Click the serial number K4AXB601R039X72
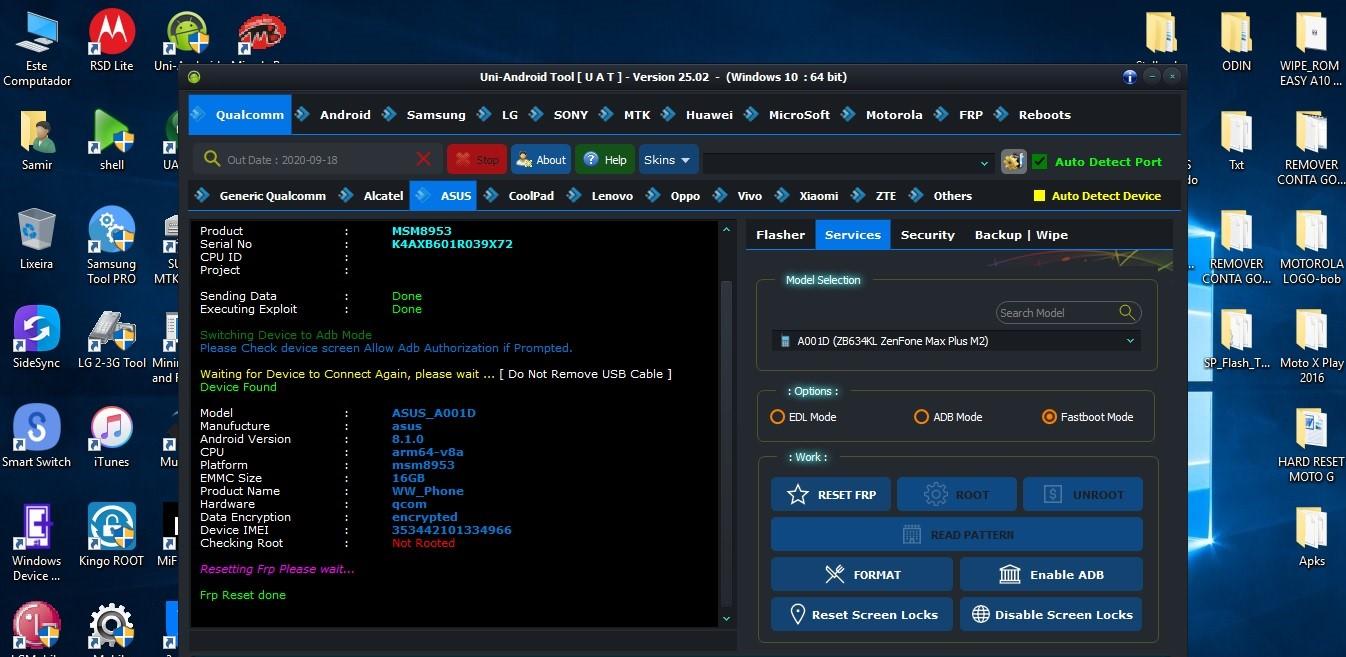This screenshot has height=657, width=1346. coord(452,244)
